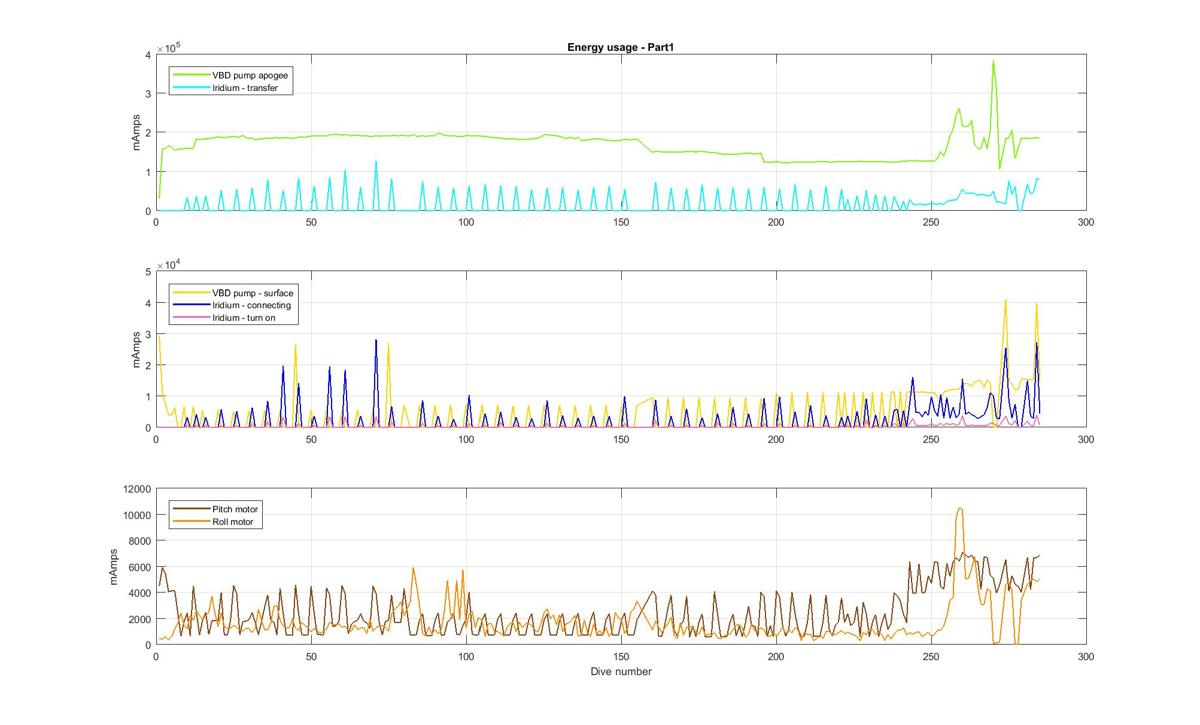Select the 'Iridium - transfer' legend label
The image size is (1200, 725).
coord(245,88)
